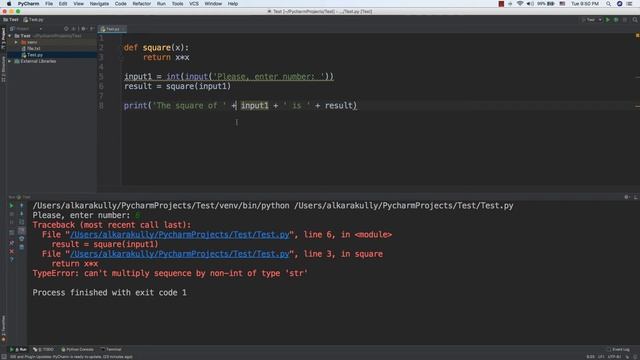Stop the process in Run panel
The width and height of the screenshot is (640, 360).
pyautogui.click(x=11, y=214)
